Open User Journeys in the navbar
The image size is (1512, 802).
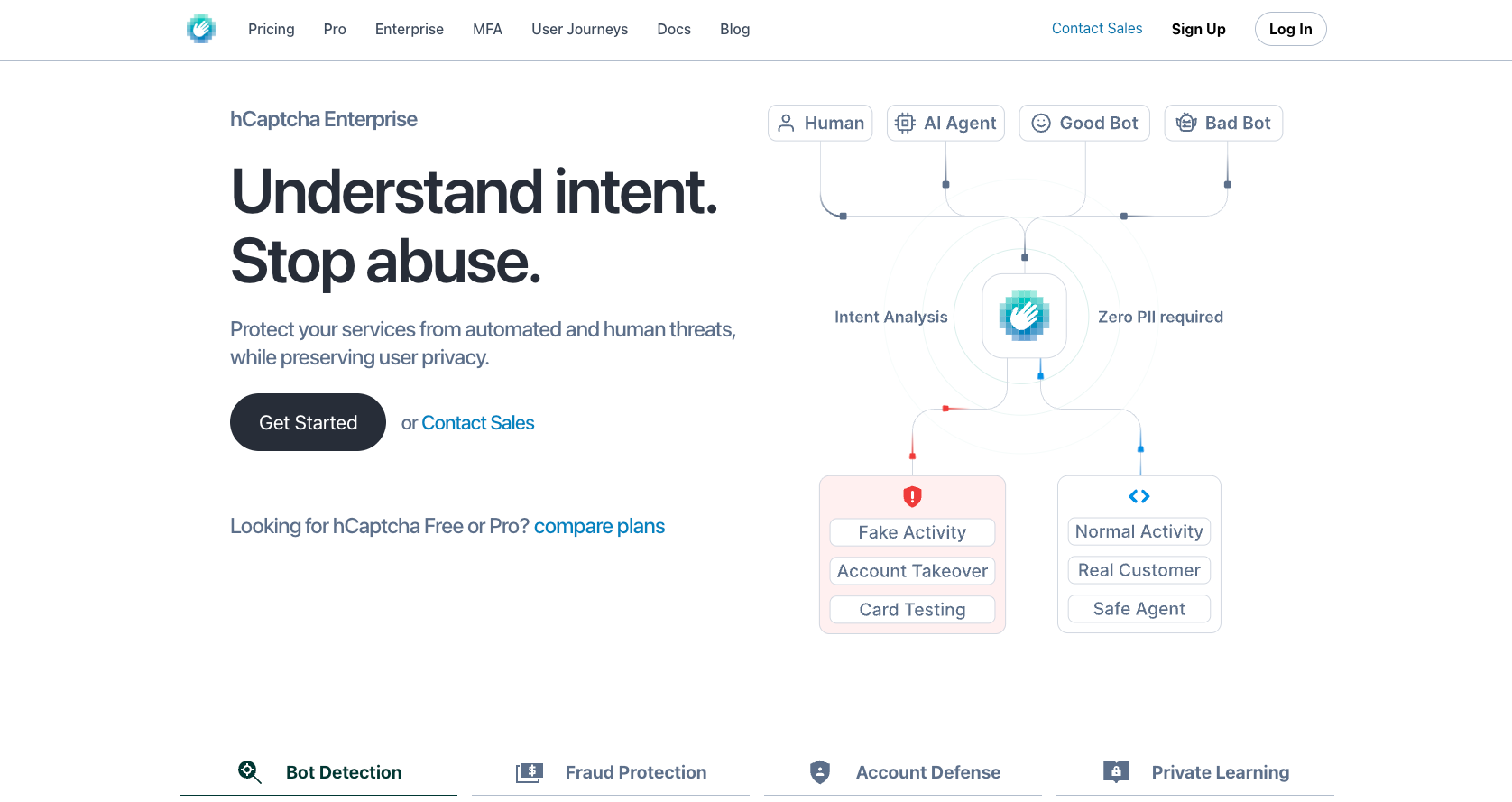(x=579, y=29)
